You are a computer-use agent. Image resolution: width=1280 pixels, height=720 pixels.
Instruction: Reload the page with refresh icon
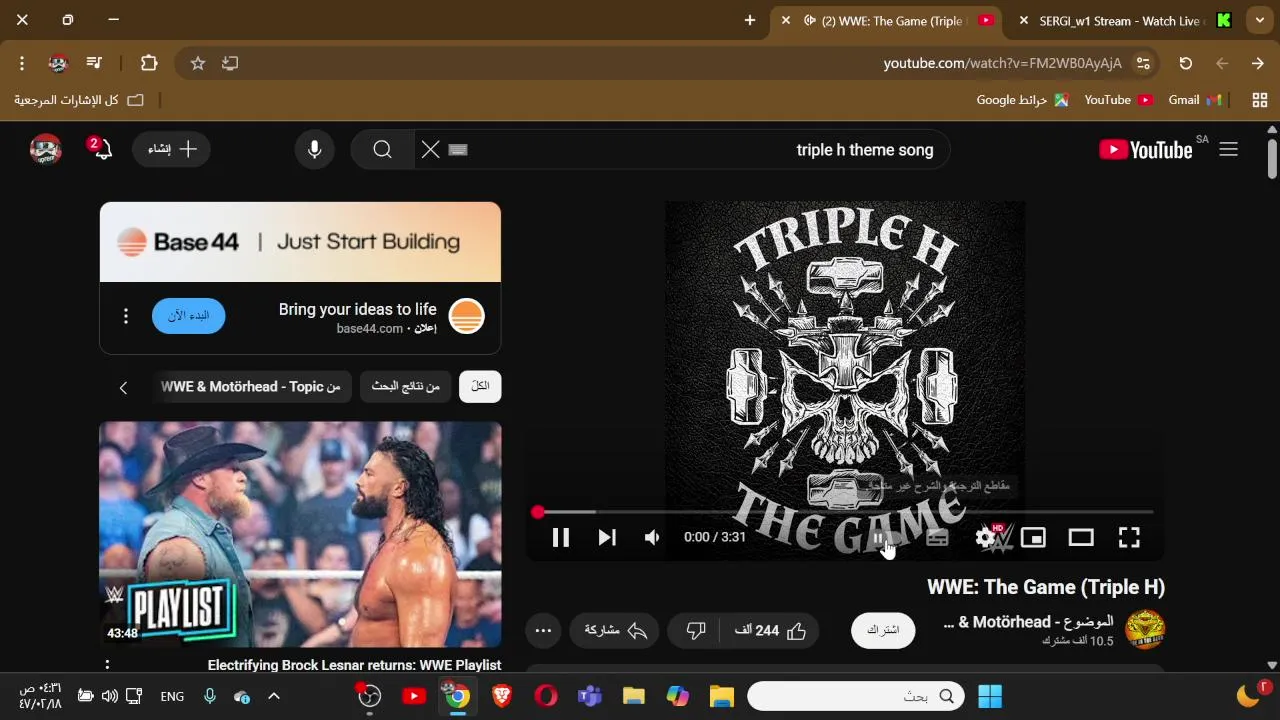click(1186, 63)
